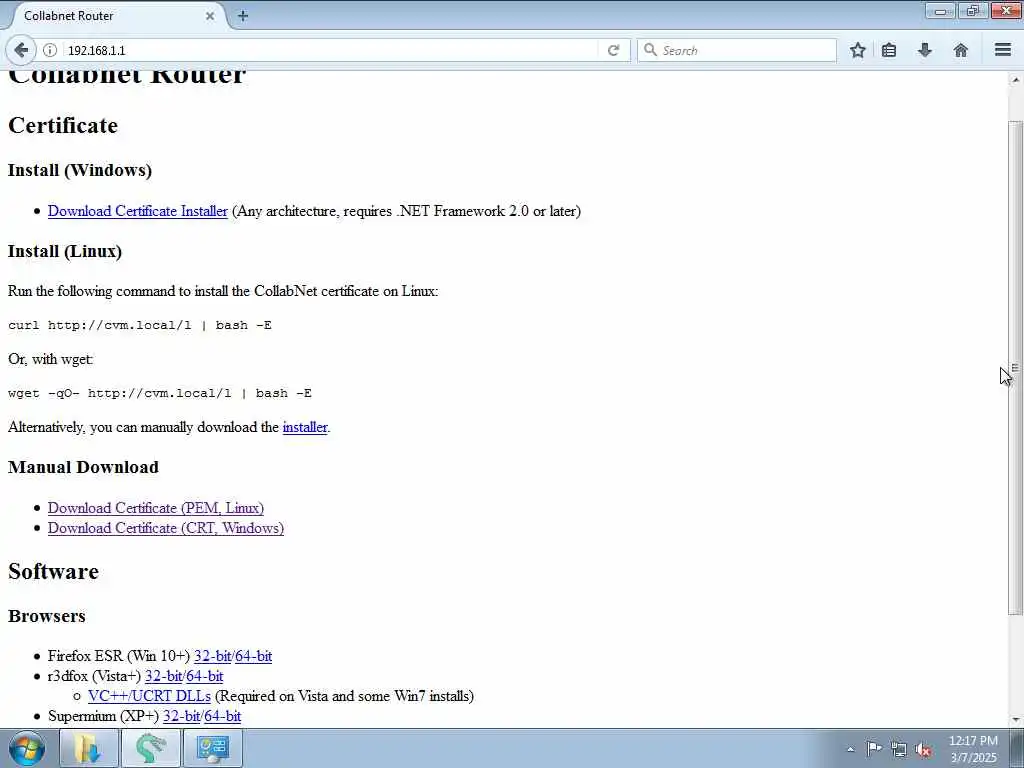Image resolution: width=1024 pixels, height=768 pixels.
Task: Click the scrollbar down arrow
Action: (1015, 720)
